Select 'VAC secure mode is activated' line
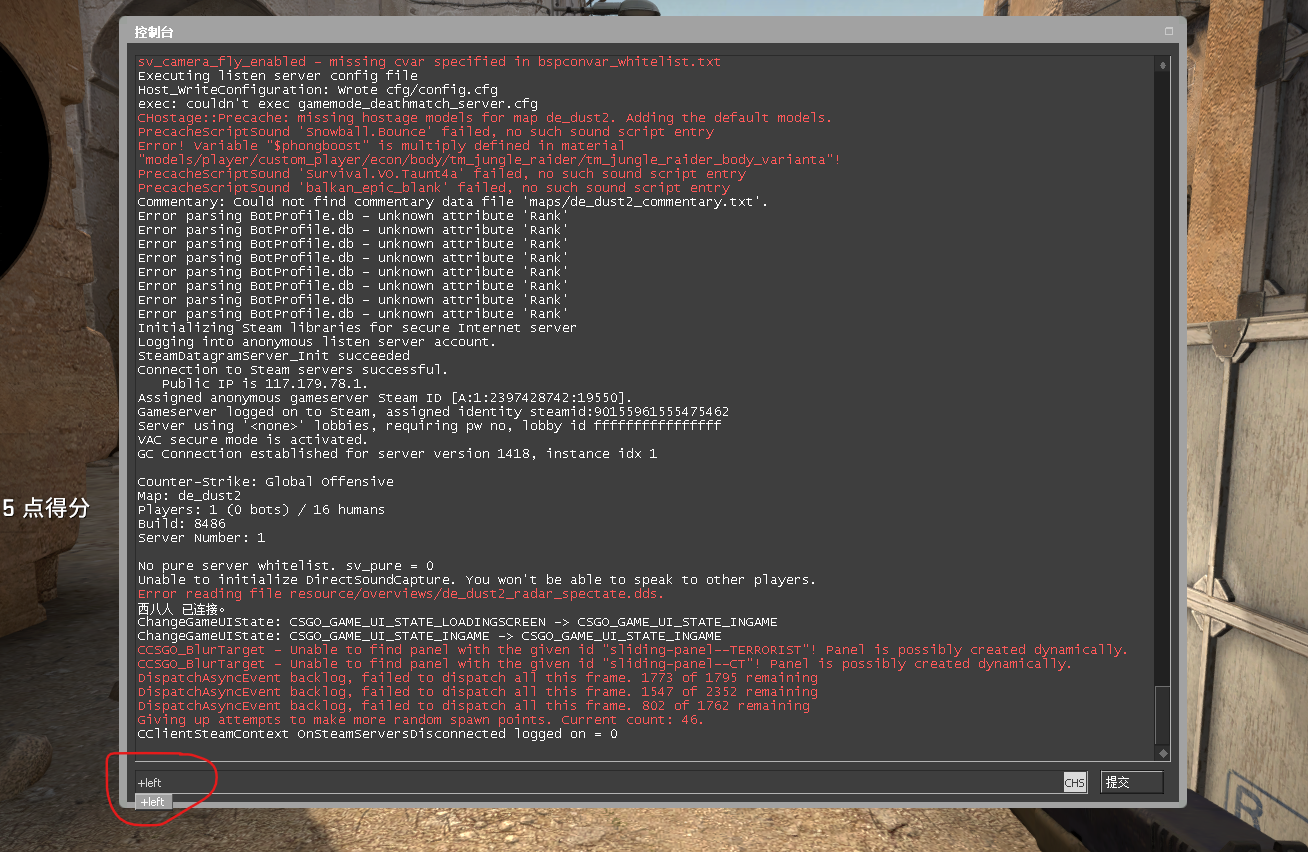This screenshot has width=1308, height=852. [253, 440]
